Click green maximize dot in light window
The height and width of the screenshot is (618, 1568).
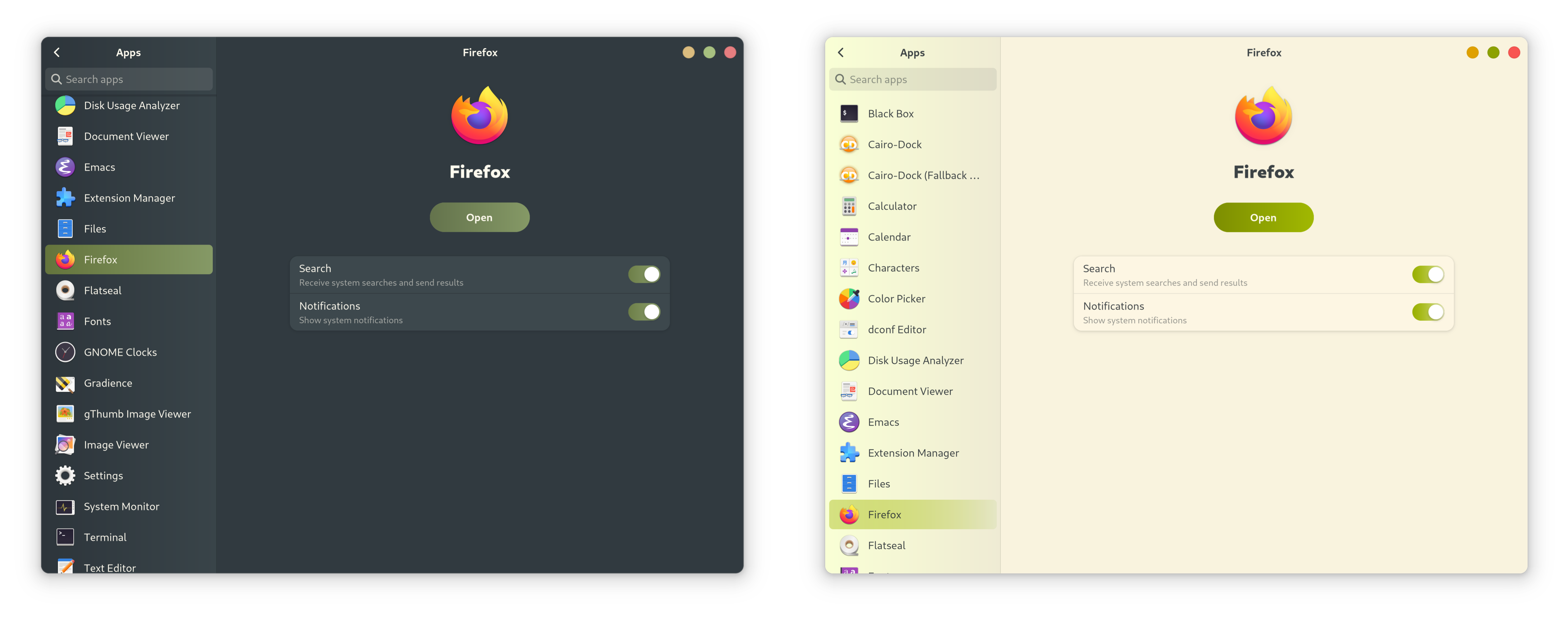point(1493,52)
